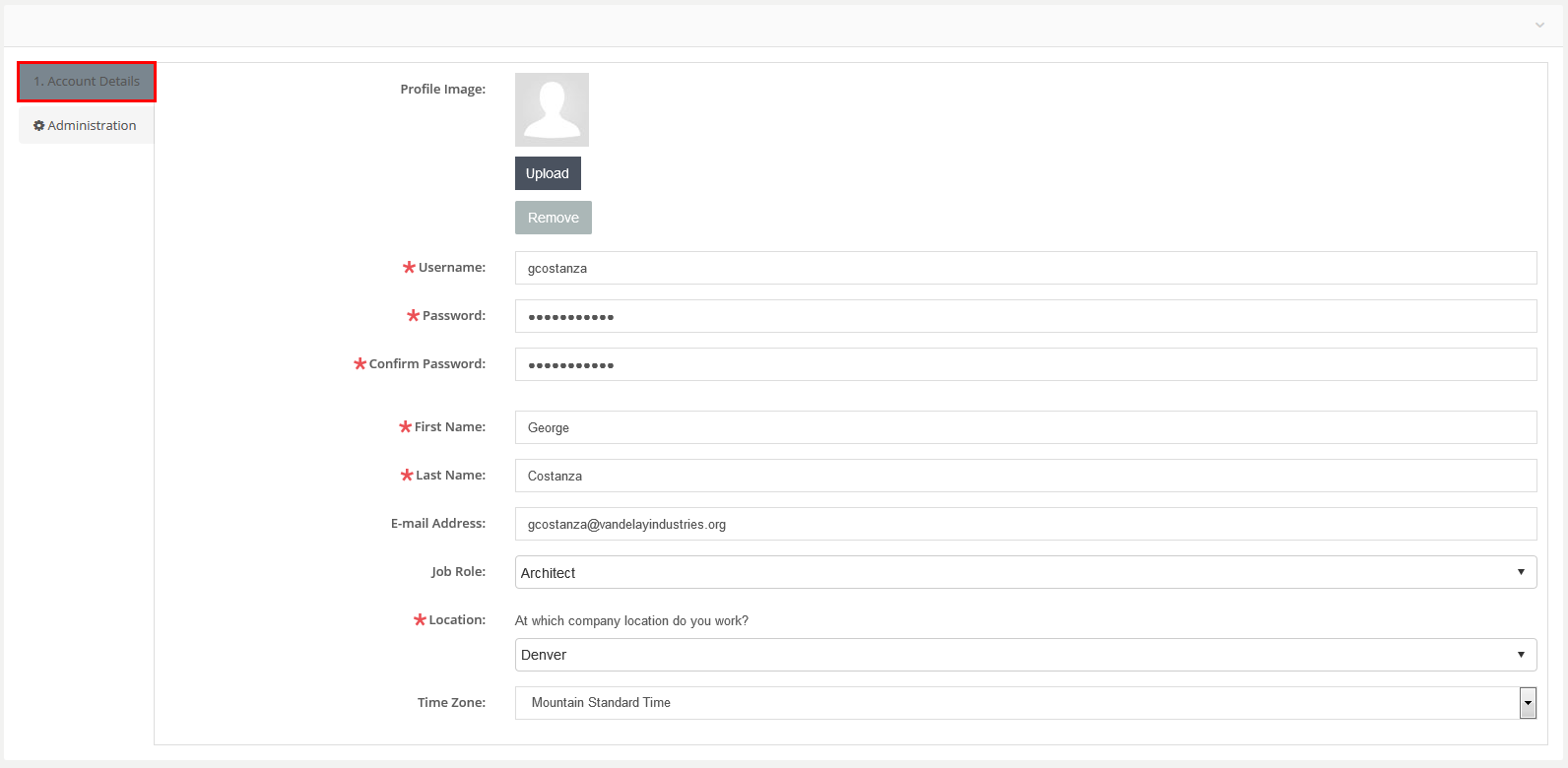Edit the First Name field
The height and width of the screenshot is (768, 1568).
[x=1025, y=427]
